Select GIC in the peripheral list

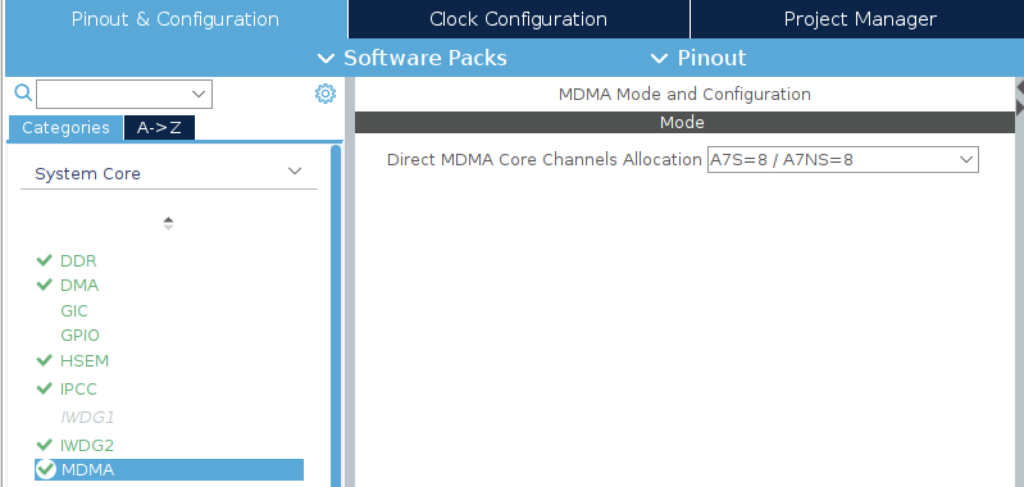[x=74, y=311]
